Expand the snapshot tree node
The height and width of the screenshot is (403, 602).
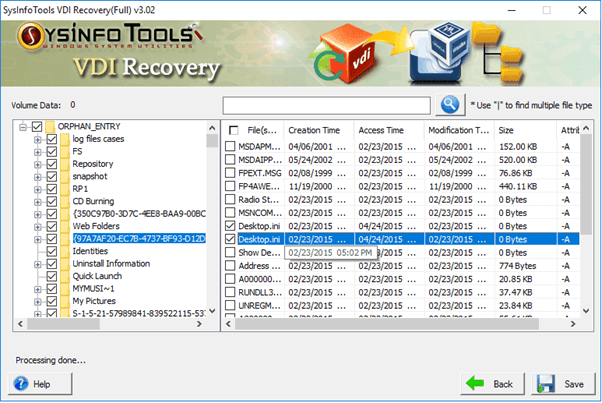click(x=37, y=177)
